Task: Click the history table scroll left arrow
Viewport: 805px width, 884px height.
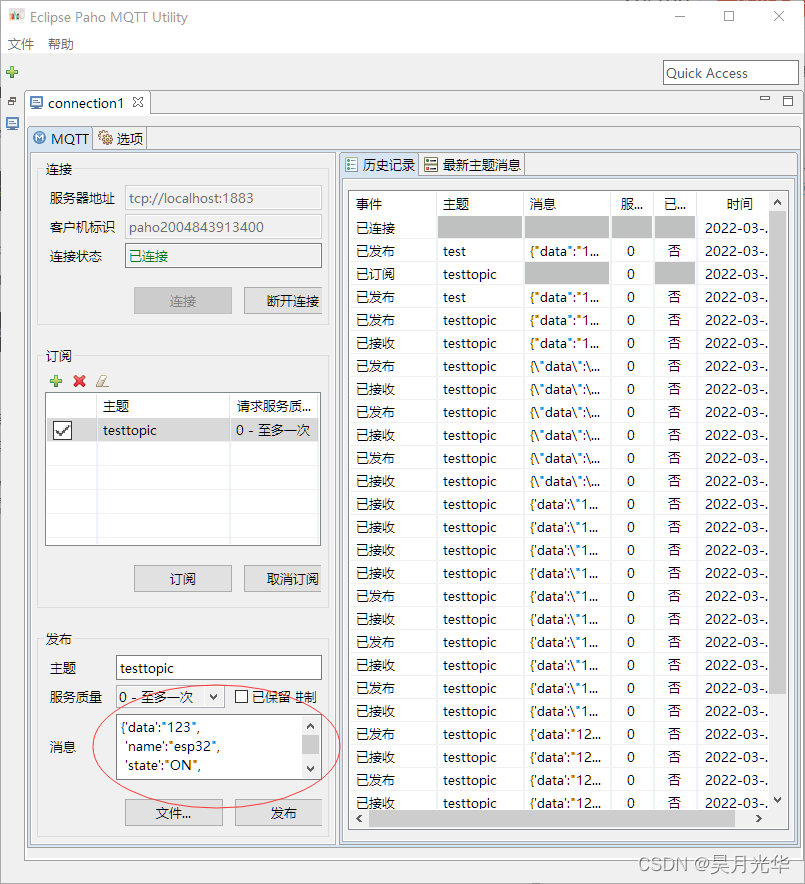Action: (x=359, y=819)
